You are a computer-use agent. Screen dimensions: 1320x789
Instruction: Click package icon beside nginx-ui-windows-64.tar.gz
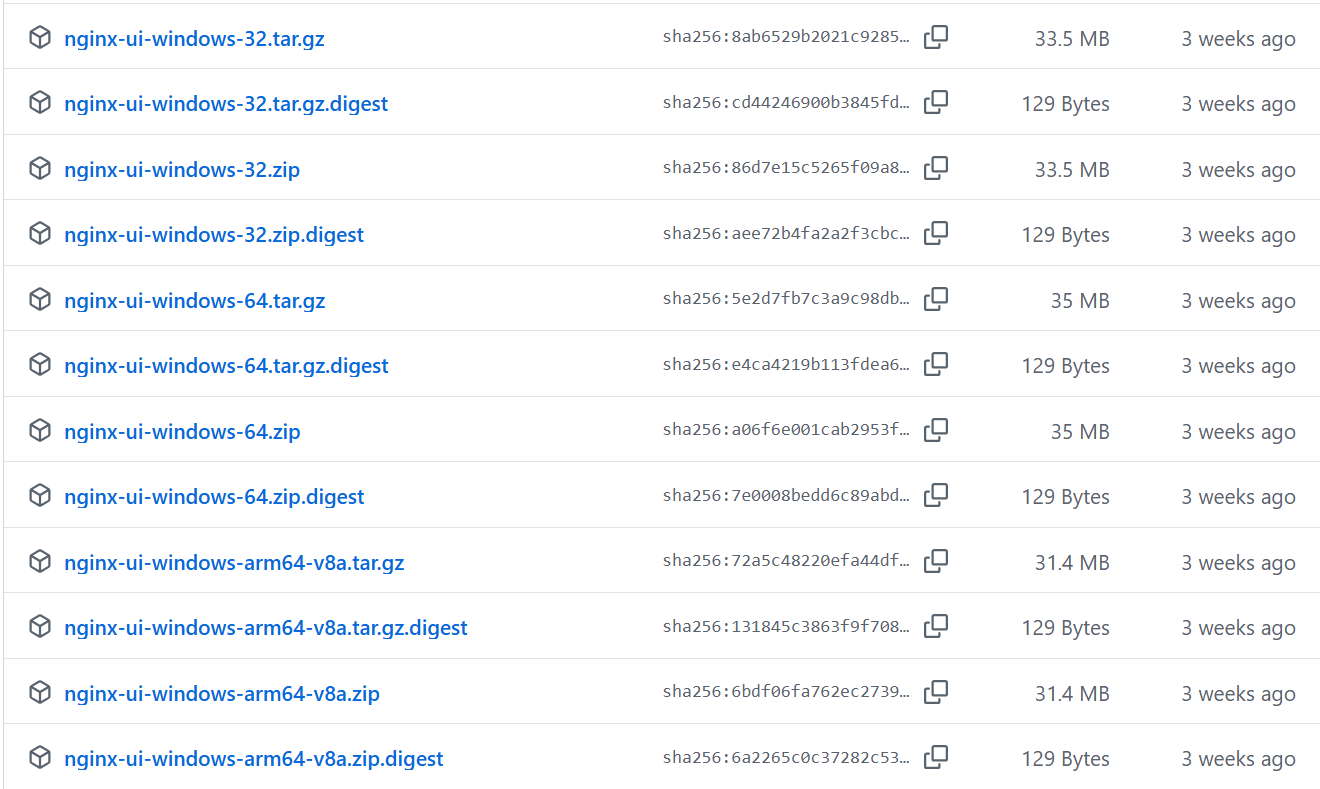pyautogui.click(x=40, y=300)
